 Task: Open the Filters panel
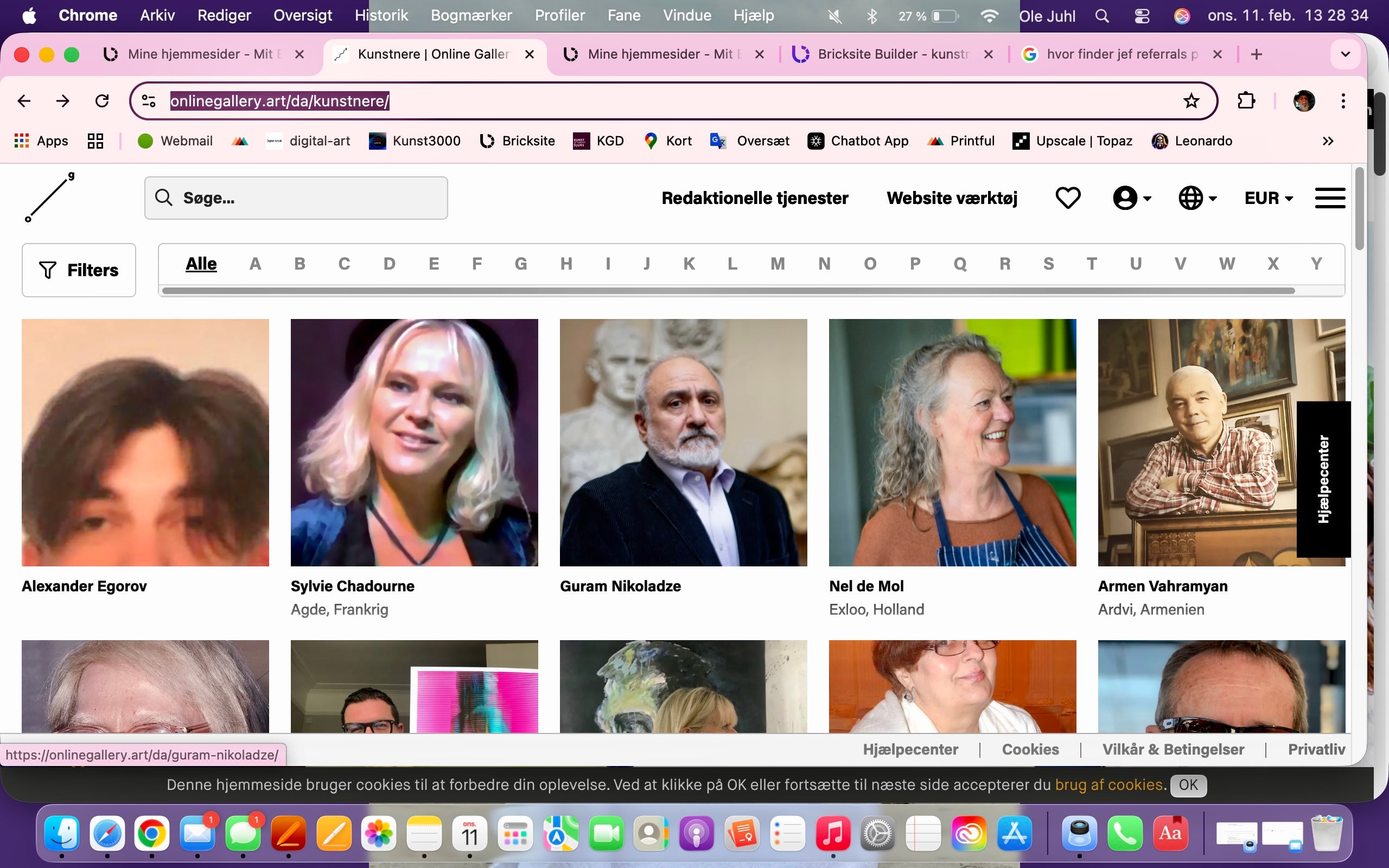(x=79, y=270)
